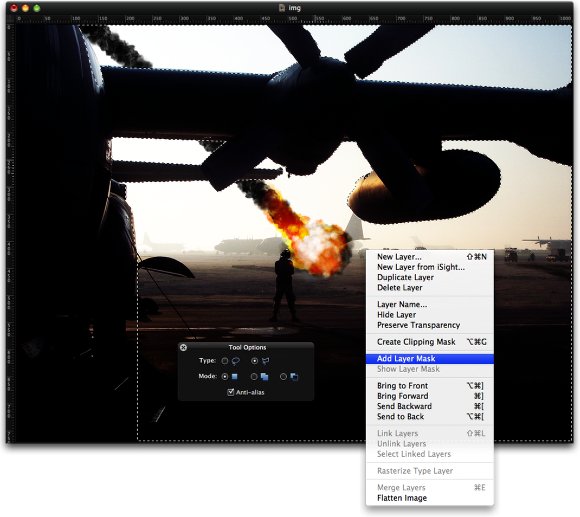Viewport: 580px width, 517px height.
Task: Close the Tool Options panel
Action: [x=183, y=347]
